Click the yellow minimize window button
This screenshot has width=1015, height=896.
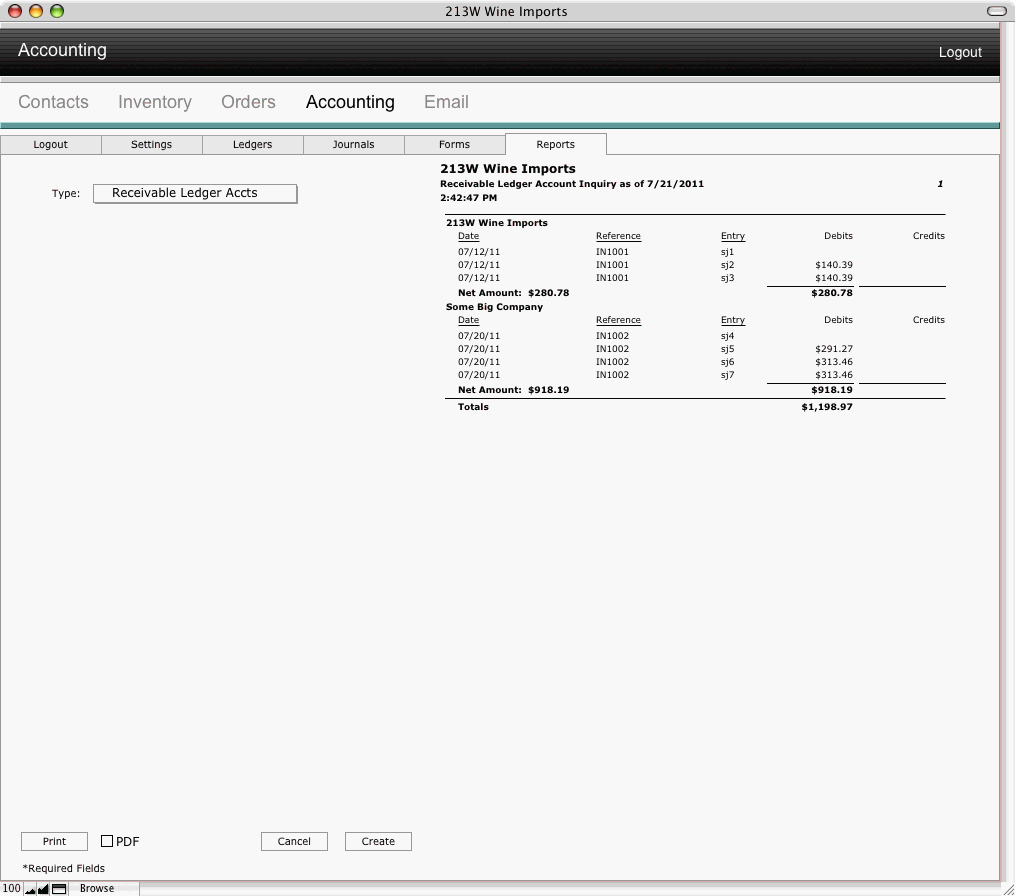[x=36, y=11]
